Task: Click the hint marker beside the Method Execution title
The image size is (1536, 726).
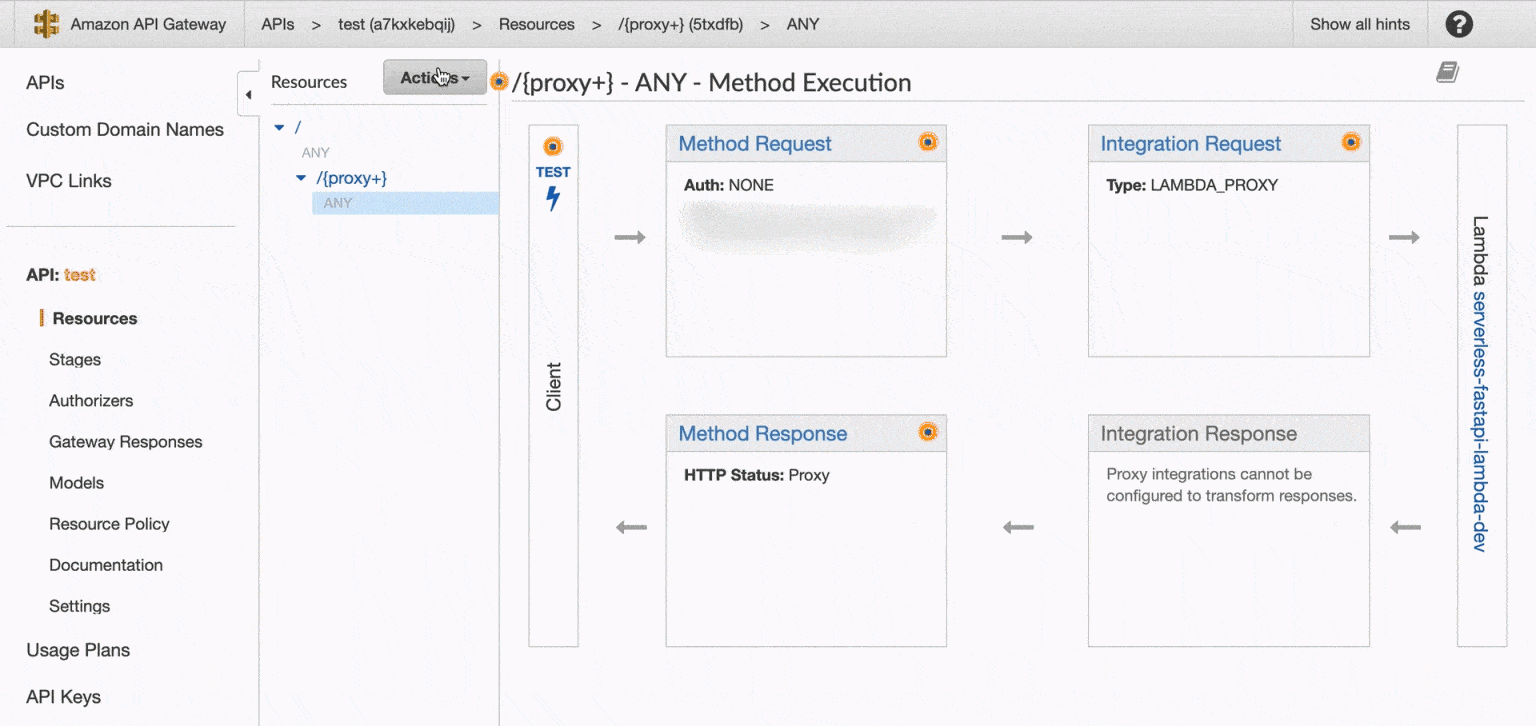Action: coord(499,81)
